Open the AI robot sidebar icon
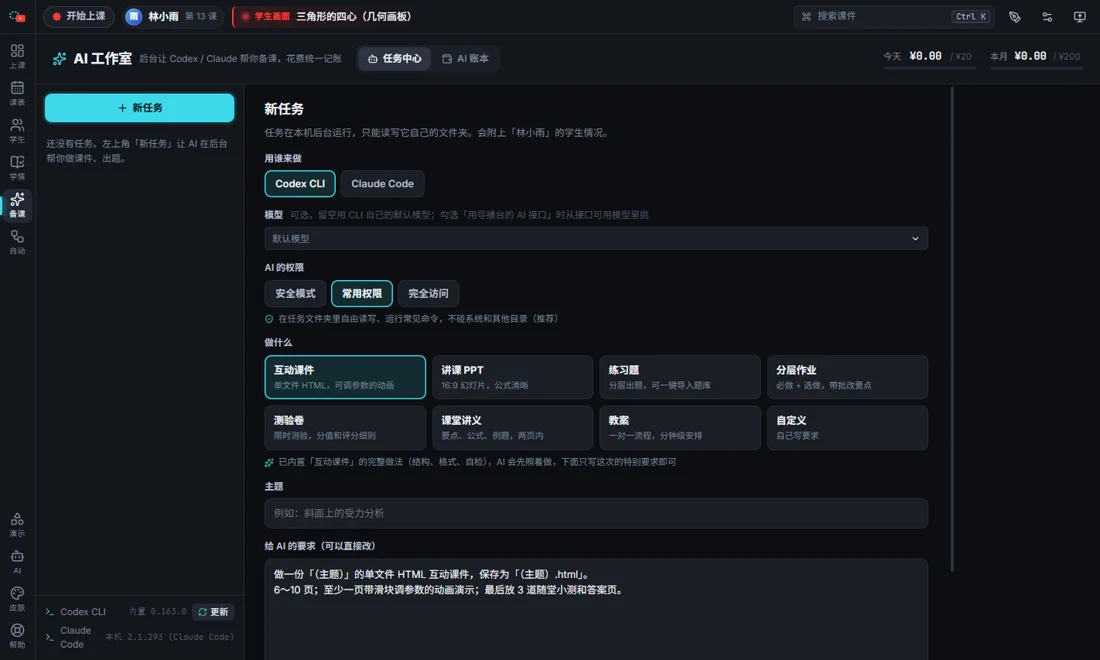Viewport: 1100px width, 660px height. (x=17, y=561)
